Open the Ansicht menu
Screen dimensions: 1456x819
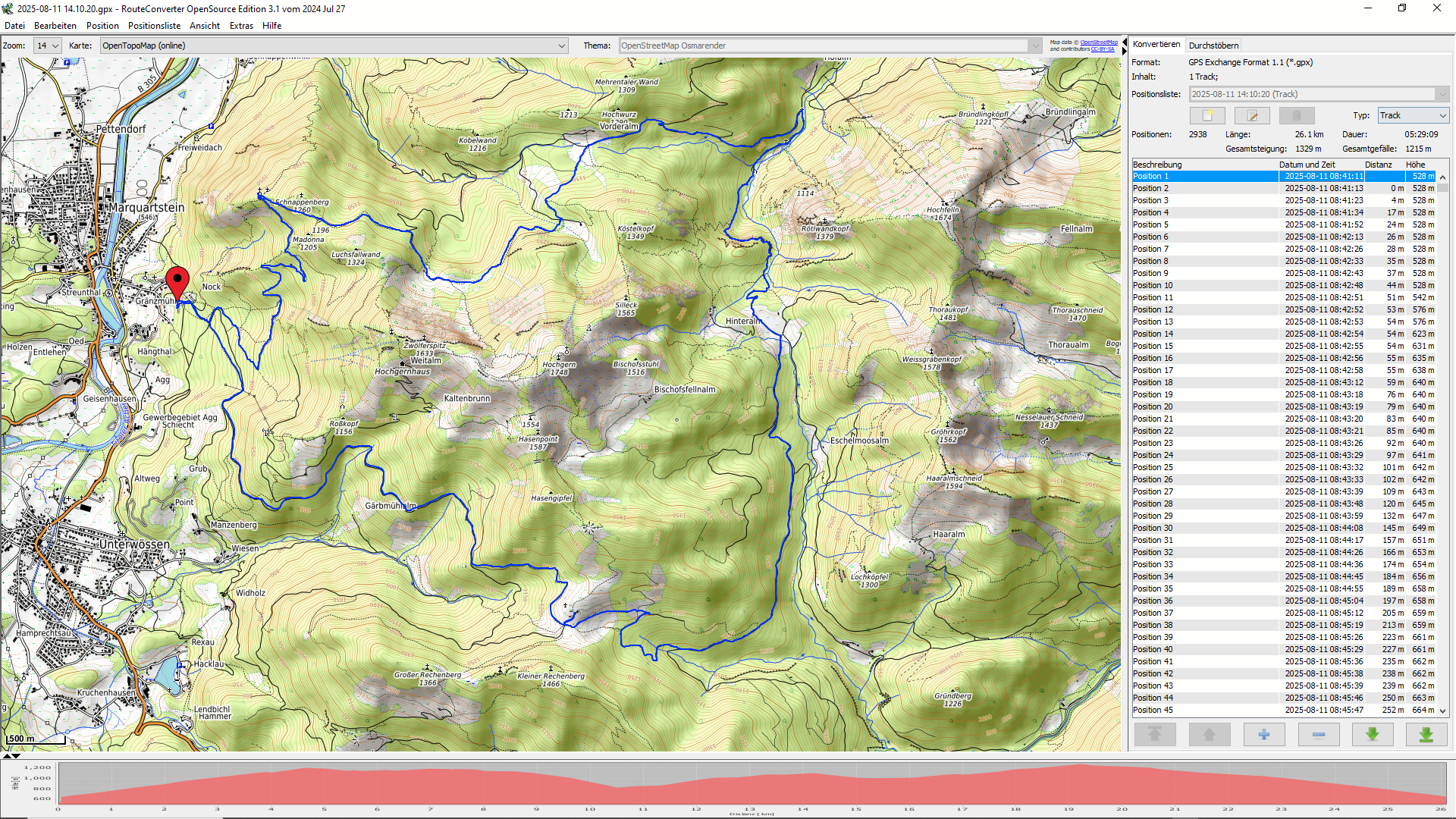pos(205,26)
